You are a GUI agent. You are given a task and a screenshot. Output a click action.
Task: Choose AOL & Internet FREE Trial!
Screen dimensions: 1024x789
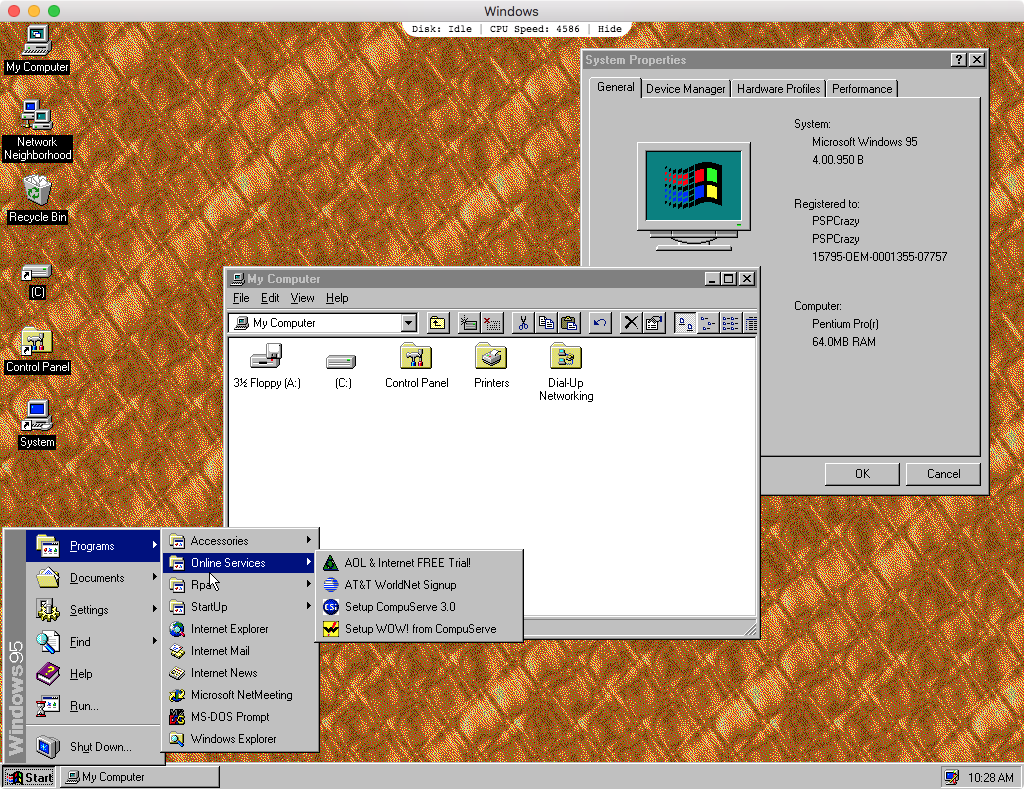[419, 563]
